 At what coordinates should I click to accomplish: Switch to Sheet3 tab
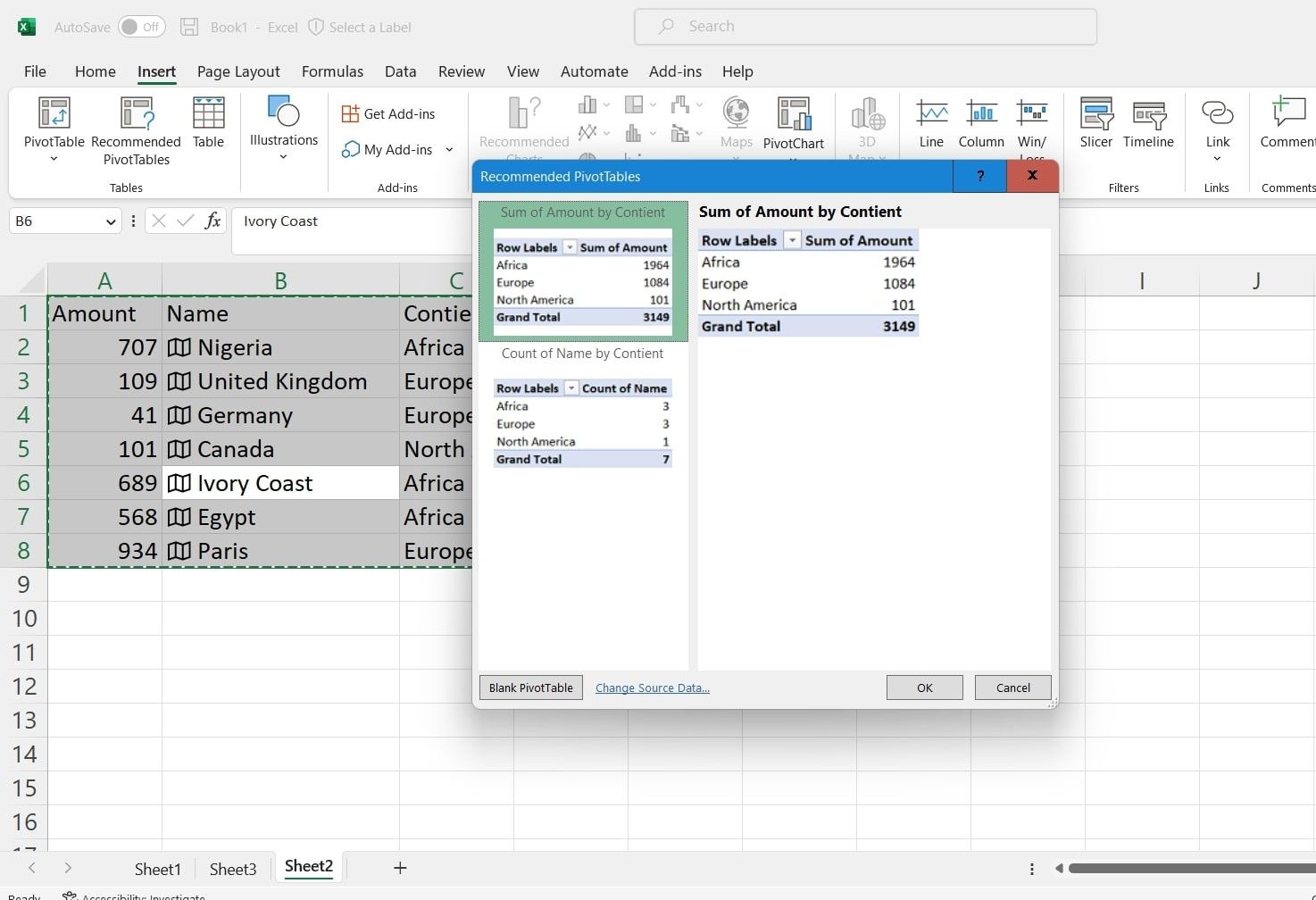pyautogui.click(x=233, y=869)
